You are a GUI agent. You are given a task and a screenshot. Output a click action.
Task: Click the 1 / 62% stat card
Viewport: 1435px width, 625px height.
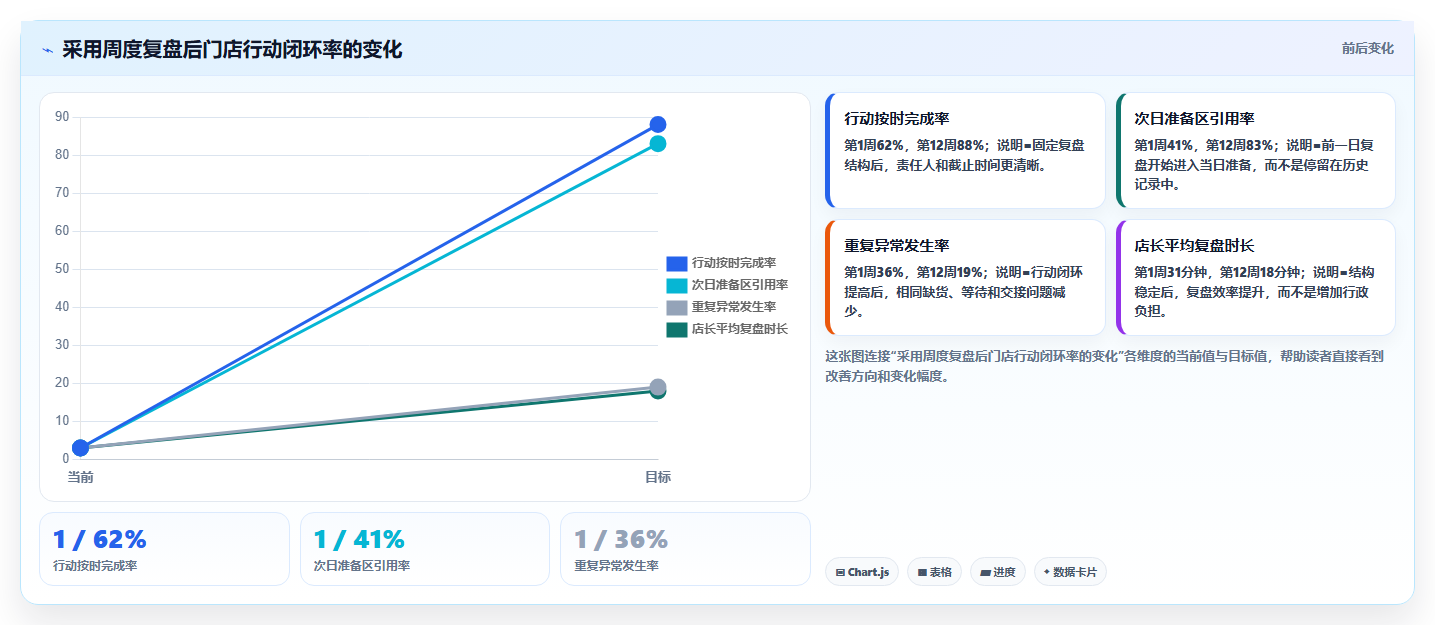[x=164, y=549]
